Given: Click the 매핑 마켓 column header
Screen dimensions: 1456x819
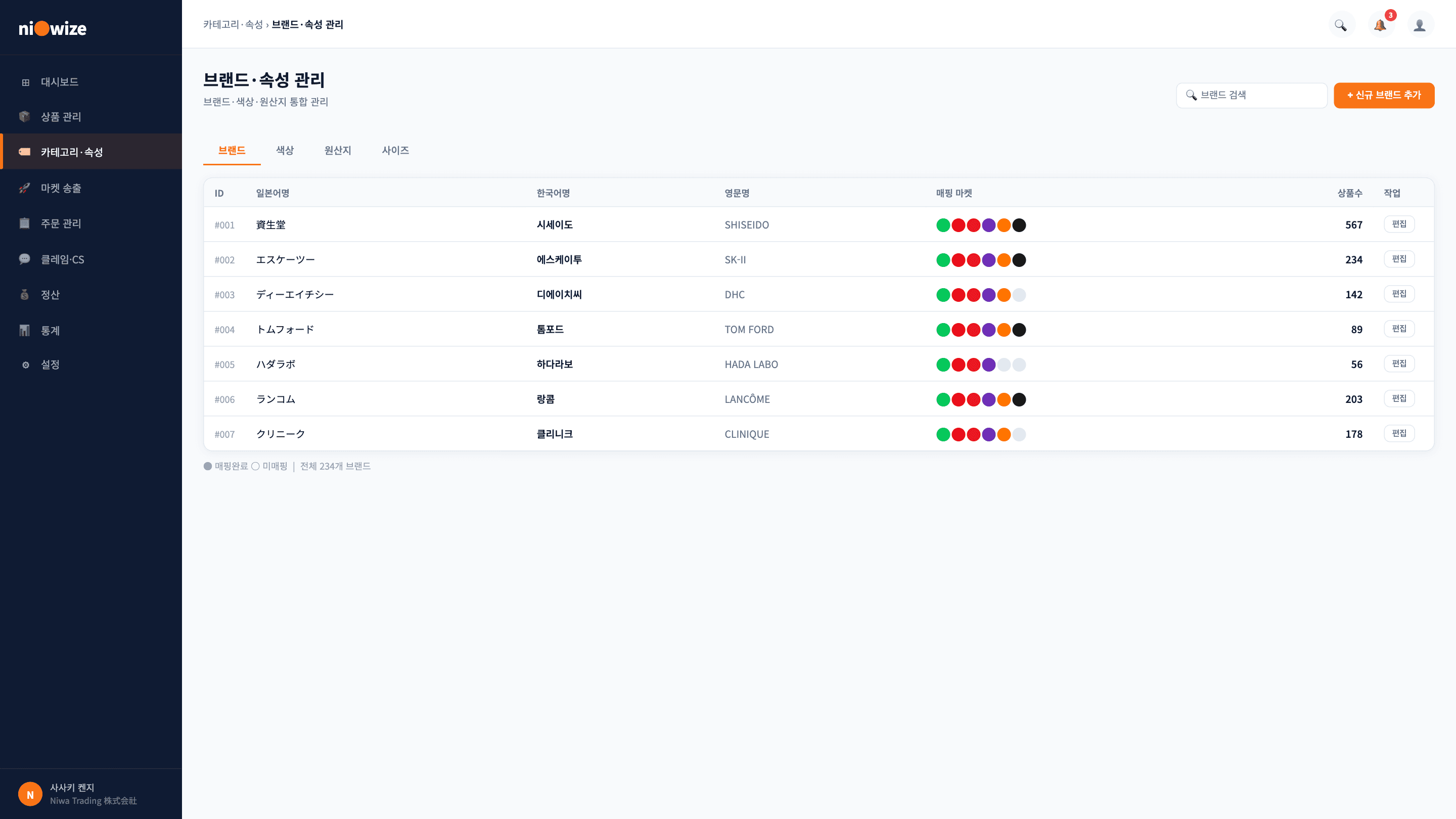Looking at the screenshot, I should [x=954, y=193].
